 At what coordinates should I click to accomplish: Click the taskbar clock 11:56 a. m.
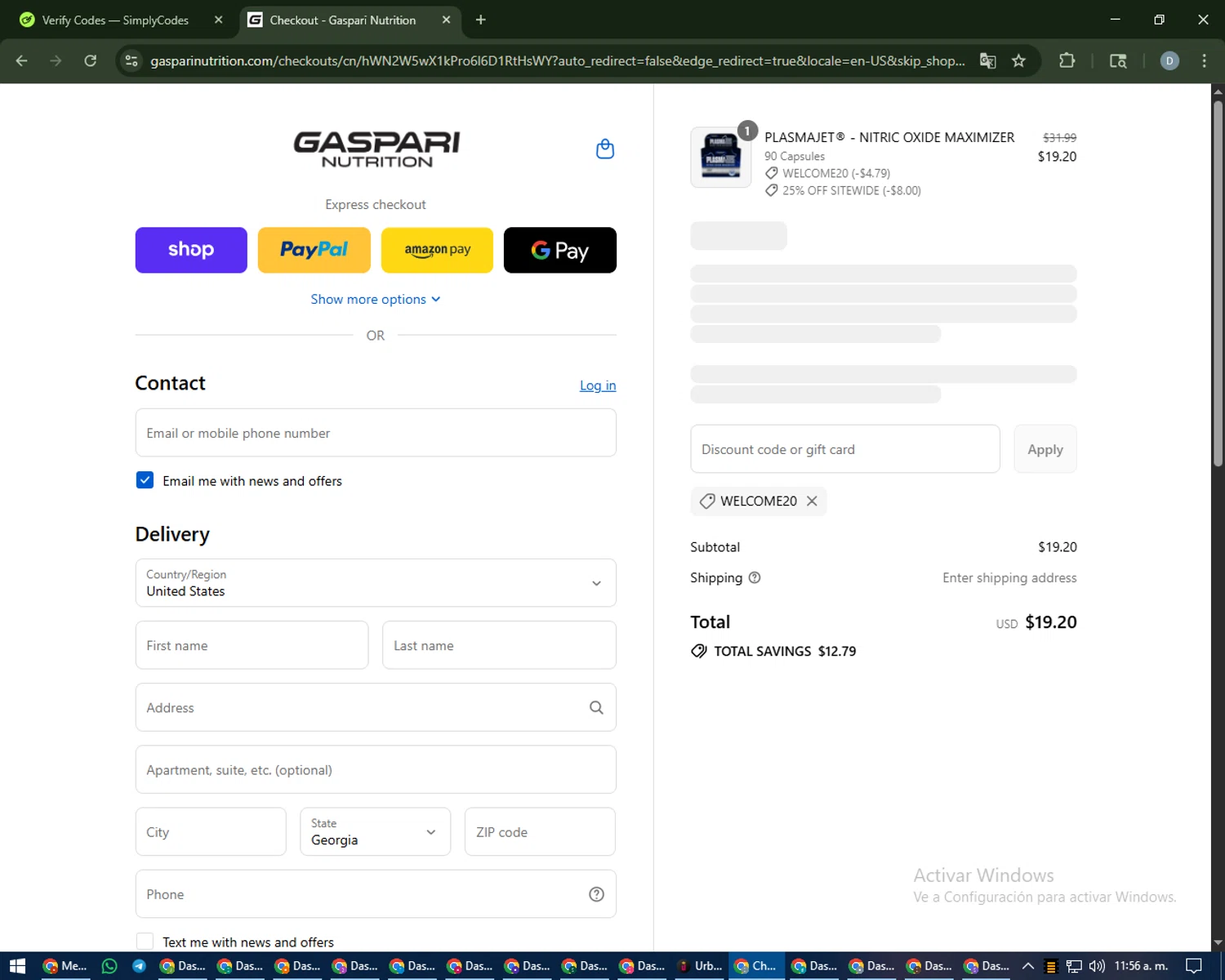[x=1141, y=965]
